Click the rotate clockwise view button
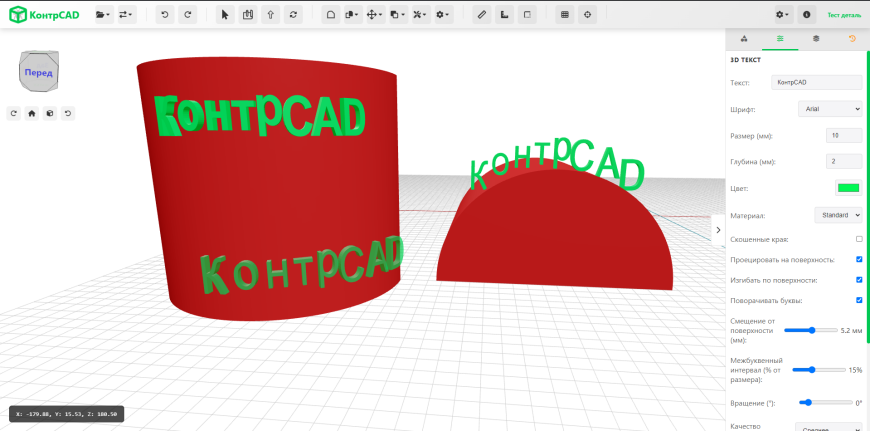Image resolution: width=870 pixels, height=431 pixels. (14, 114)
